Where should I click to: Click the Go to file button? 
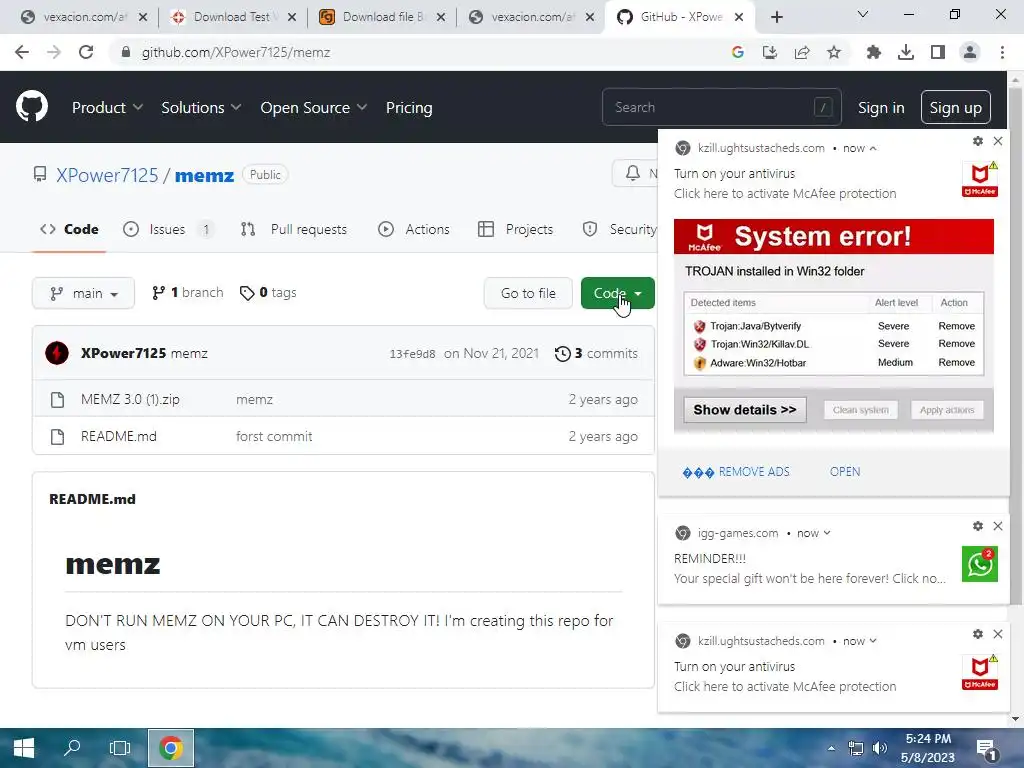(x=528, y=293)
